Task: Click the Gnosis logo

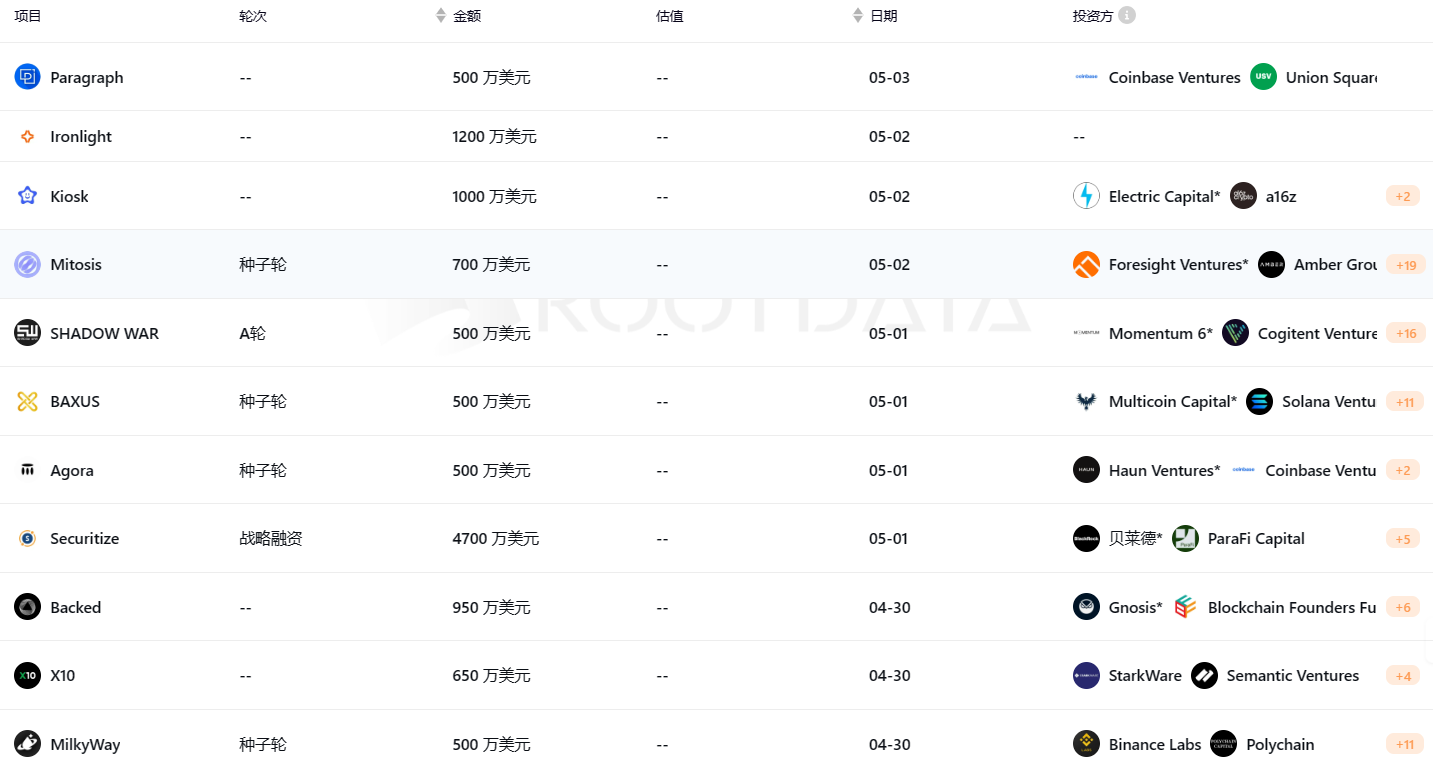Action: click(1086, 607)
